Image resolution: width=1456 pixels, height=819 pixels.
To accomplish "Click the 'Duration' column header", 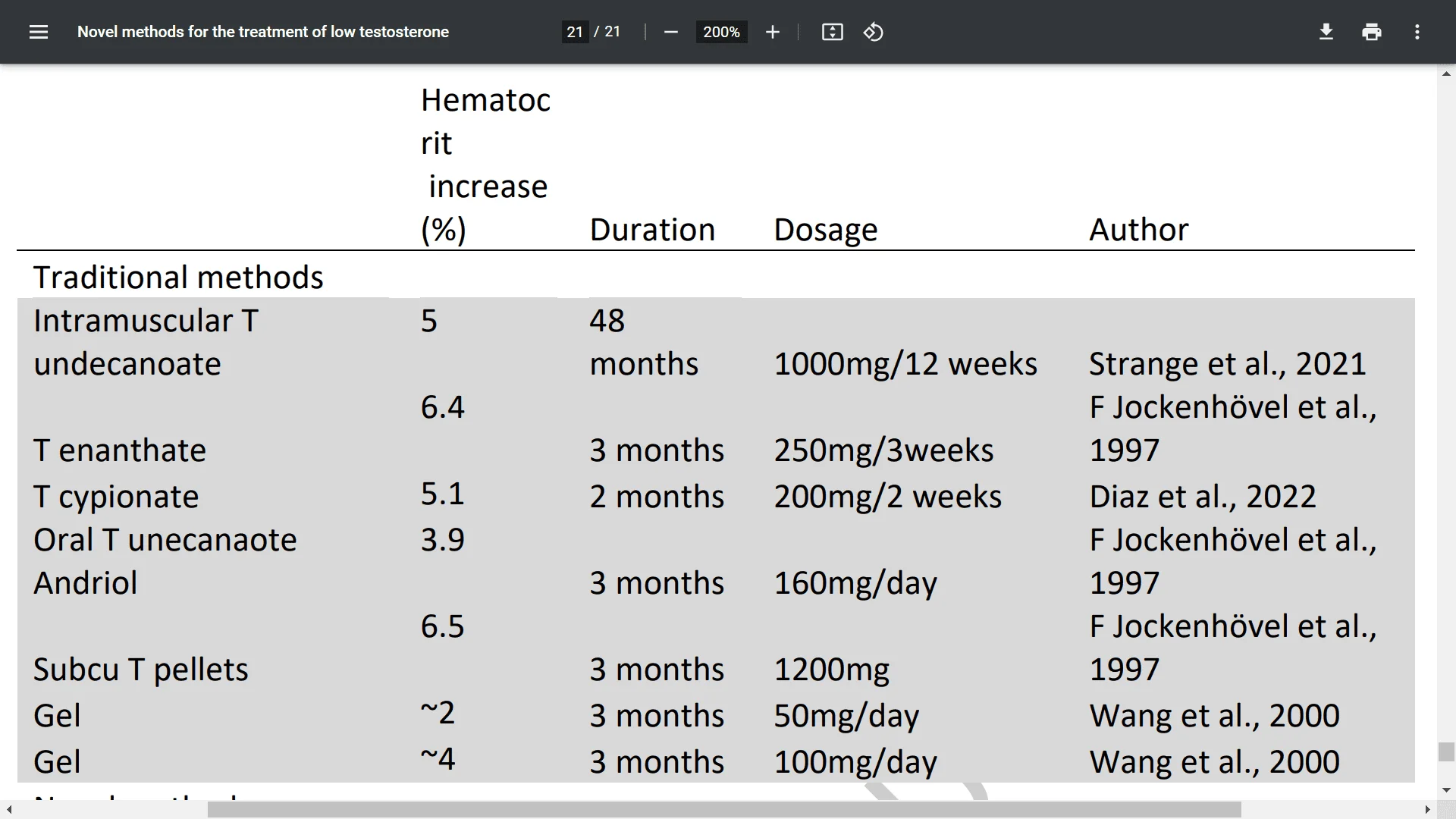I will [652, 230].
